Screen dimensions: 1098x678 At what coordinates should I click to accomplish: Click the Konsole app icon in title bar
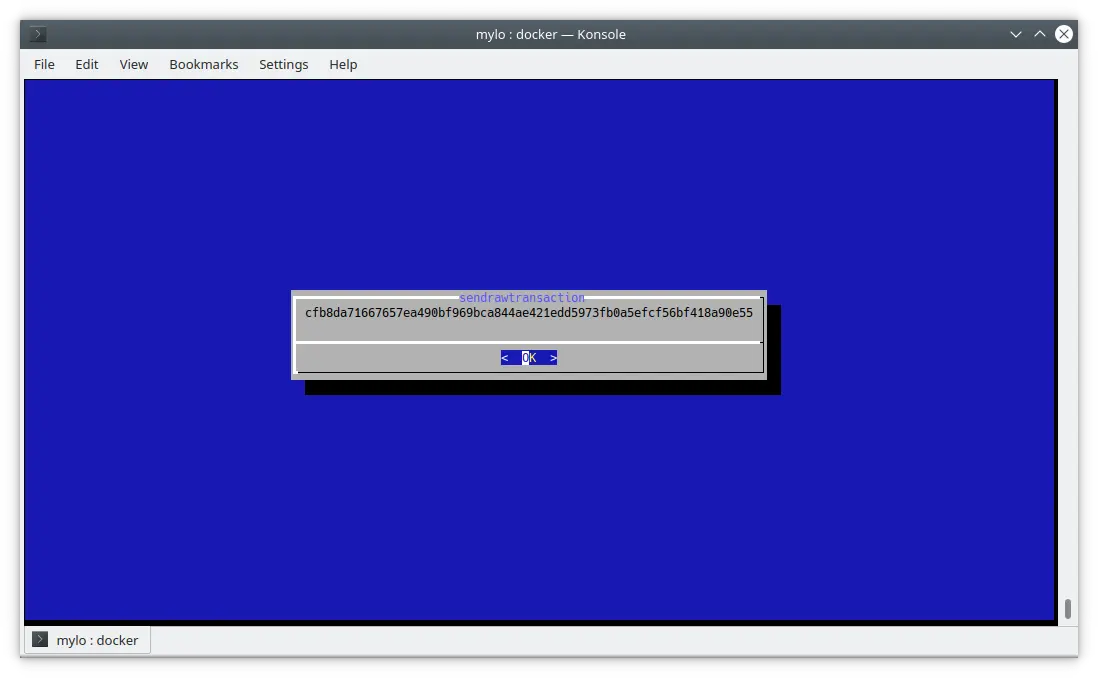point(38,34)
